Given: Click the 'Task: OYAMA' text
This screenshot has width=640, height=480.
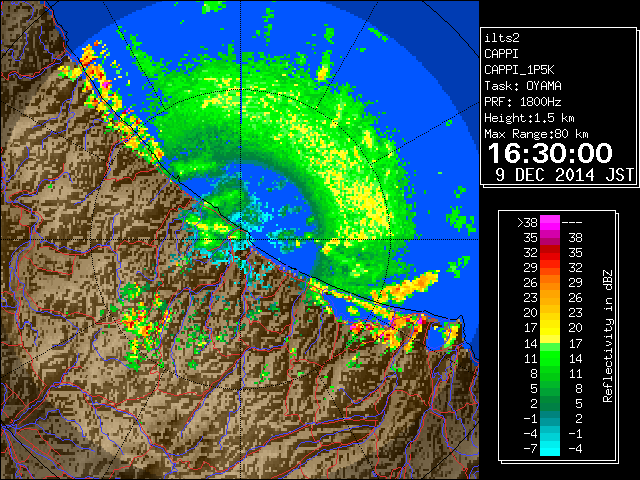Looking at the screenshot, I should tap(523, 86).
